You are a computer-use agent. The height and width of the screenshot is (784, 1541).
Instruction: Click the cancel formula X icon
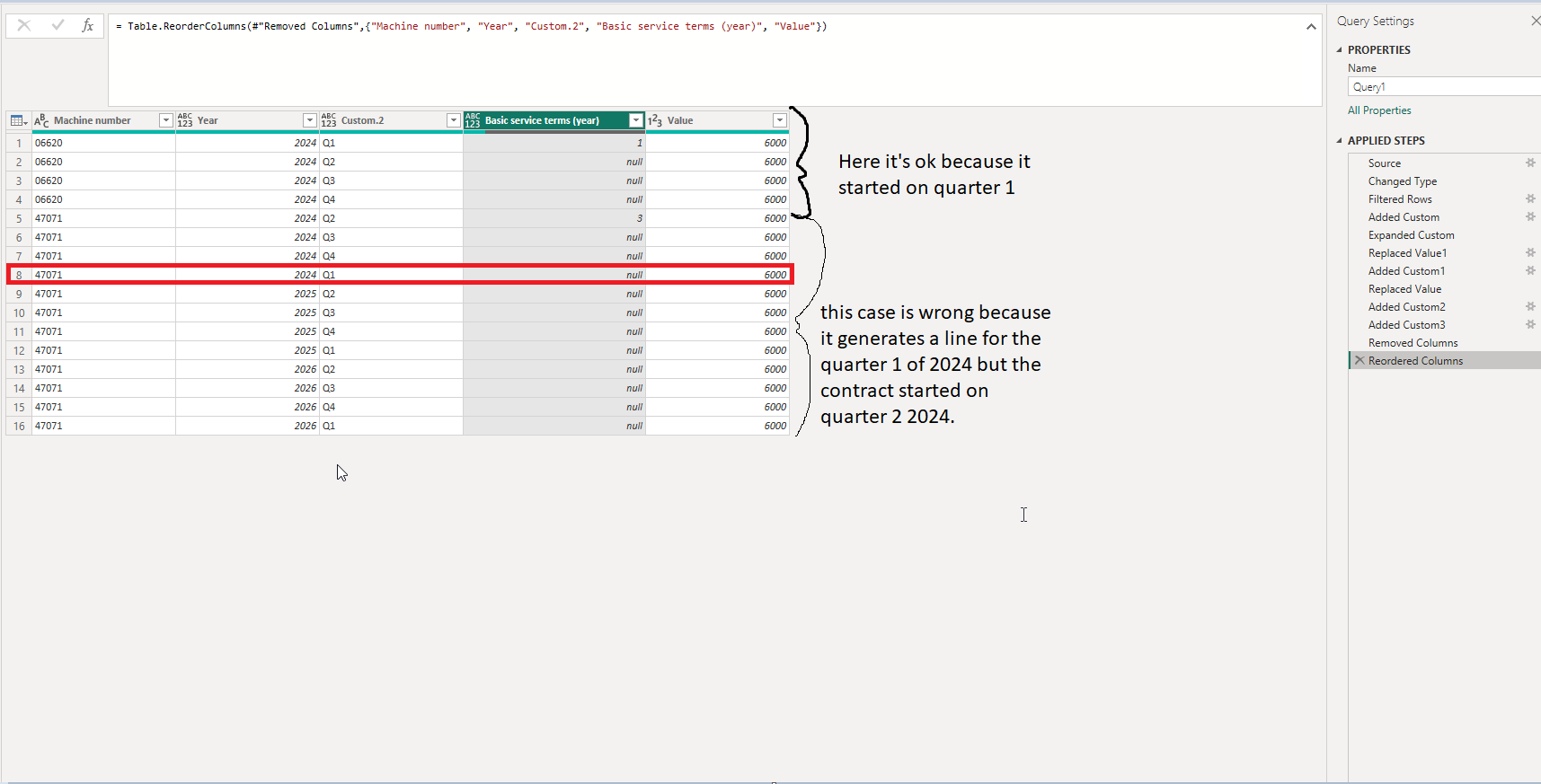pos(24,25)
